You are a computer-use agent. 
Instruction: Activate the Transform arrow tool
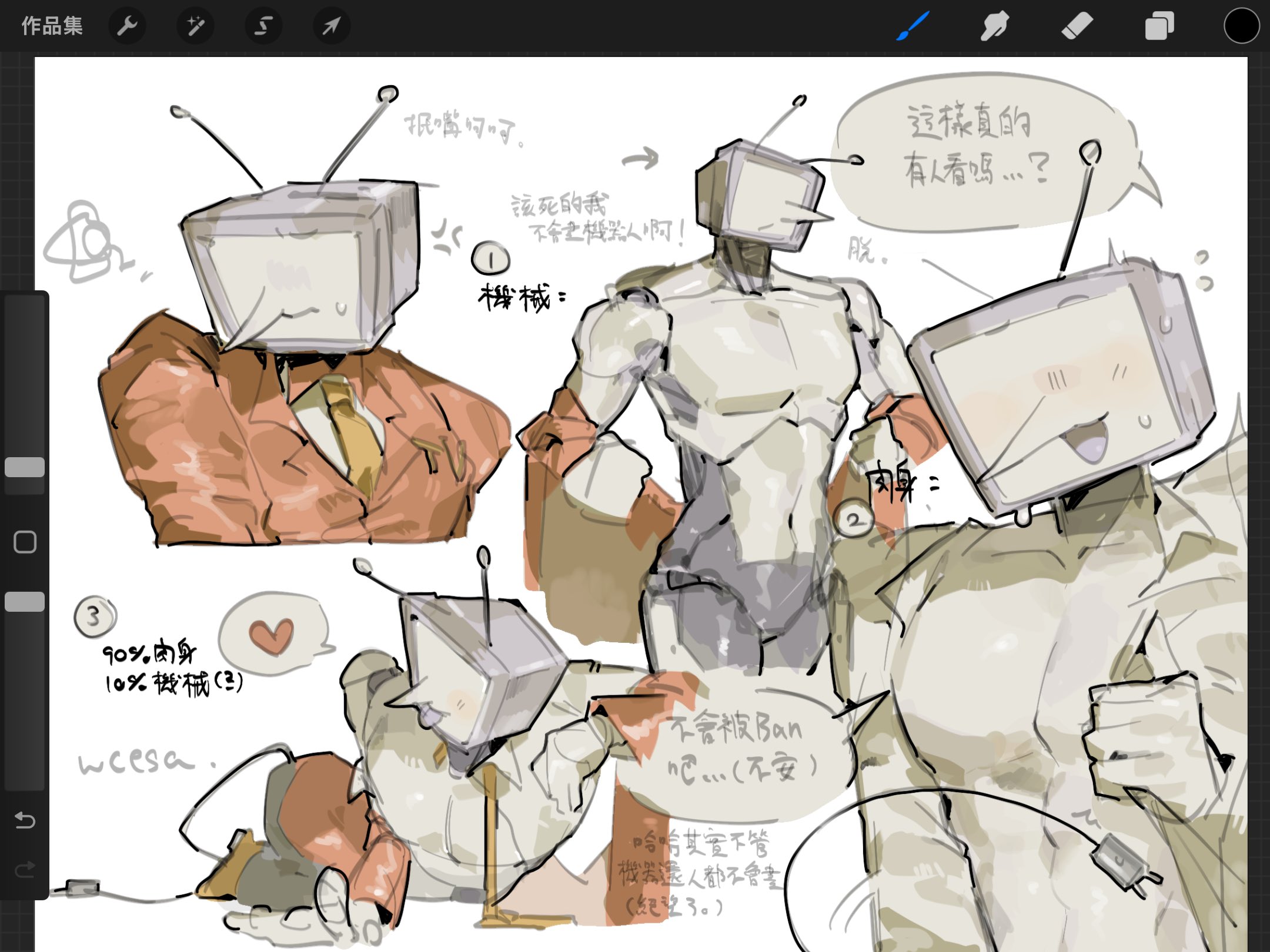click(332, 26)
